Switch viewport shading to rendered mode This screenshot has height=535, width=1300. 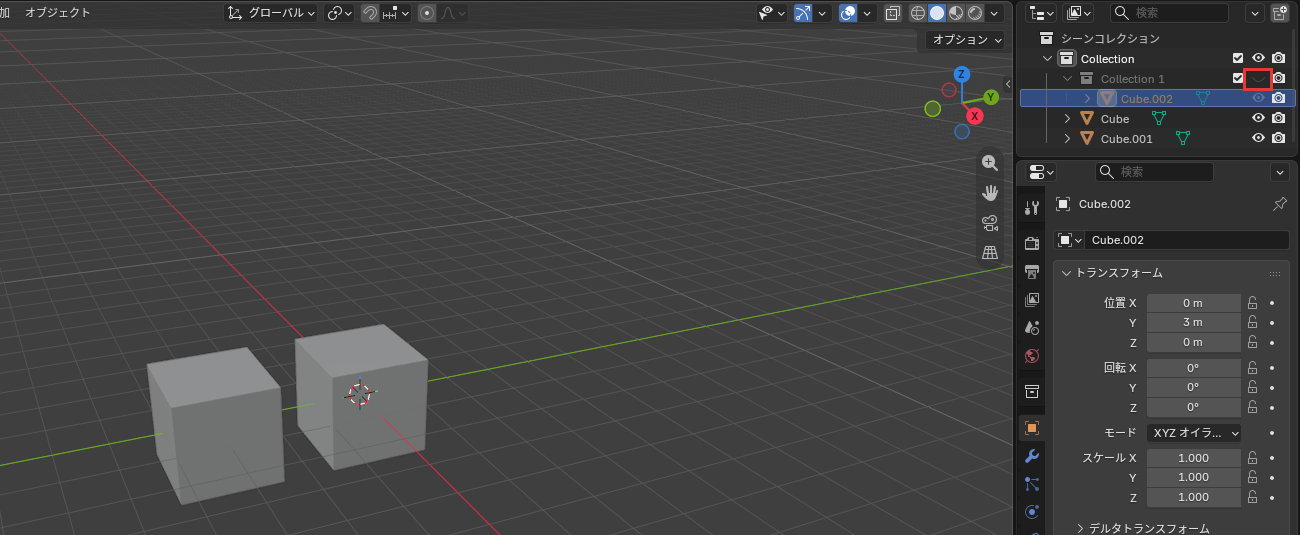pos(973,13)
